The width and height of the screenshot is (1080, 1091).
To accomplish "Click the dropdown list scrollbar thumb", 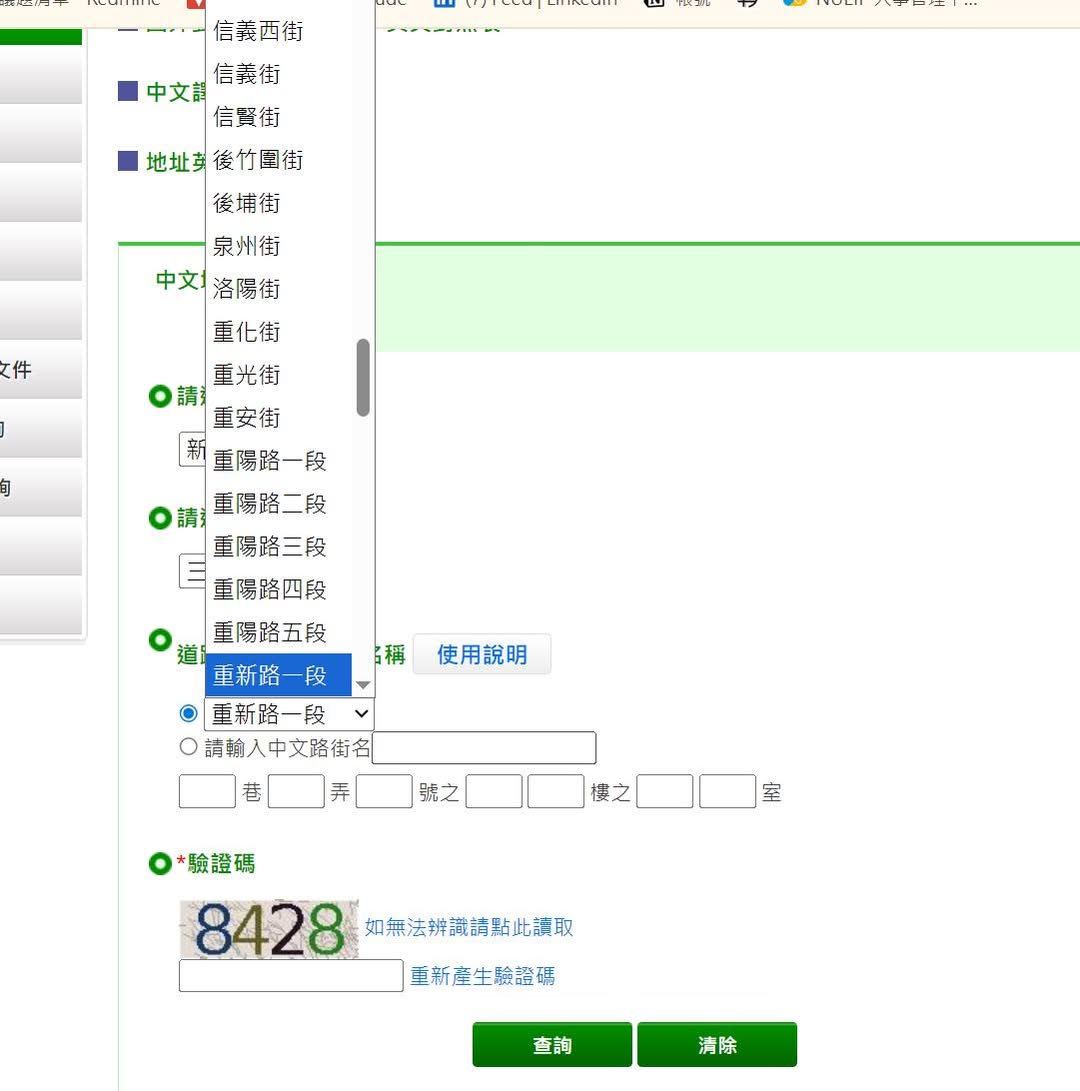I will pyautogui.click(x=363, y=378).
